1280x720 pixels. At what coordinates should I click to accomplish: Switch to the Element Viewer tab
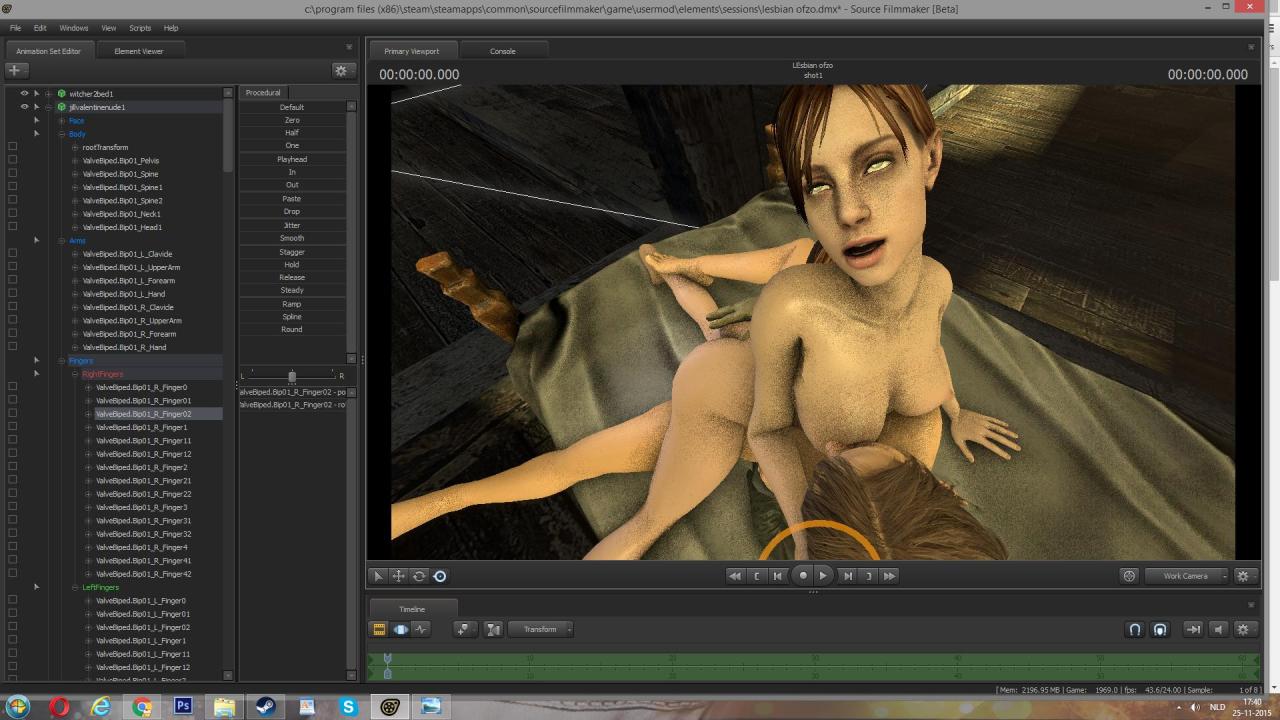[x=139, y=51]
